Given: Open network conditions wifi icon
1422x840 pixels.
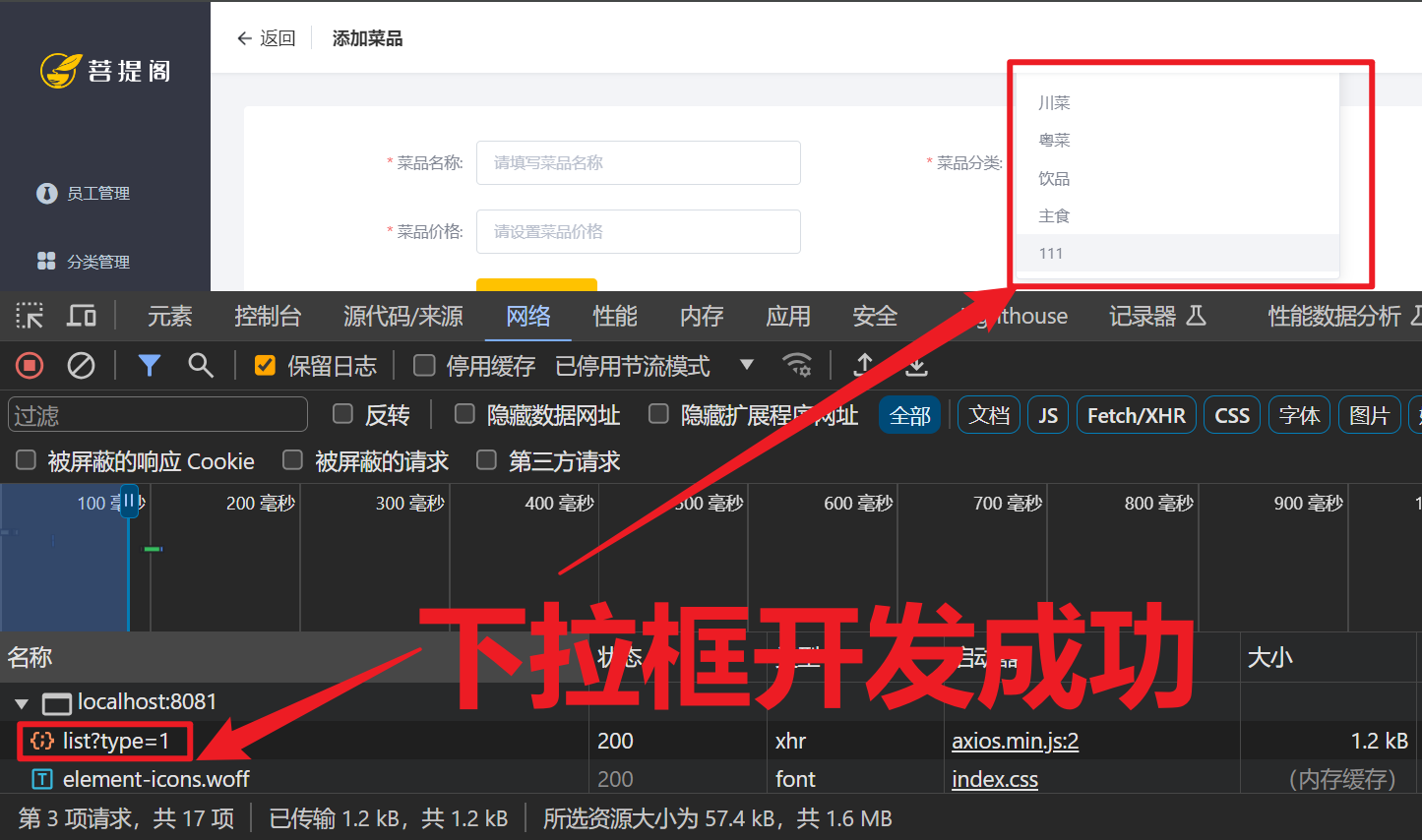Looking at the screenshot, I should [797, 366].
